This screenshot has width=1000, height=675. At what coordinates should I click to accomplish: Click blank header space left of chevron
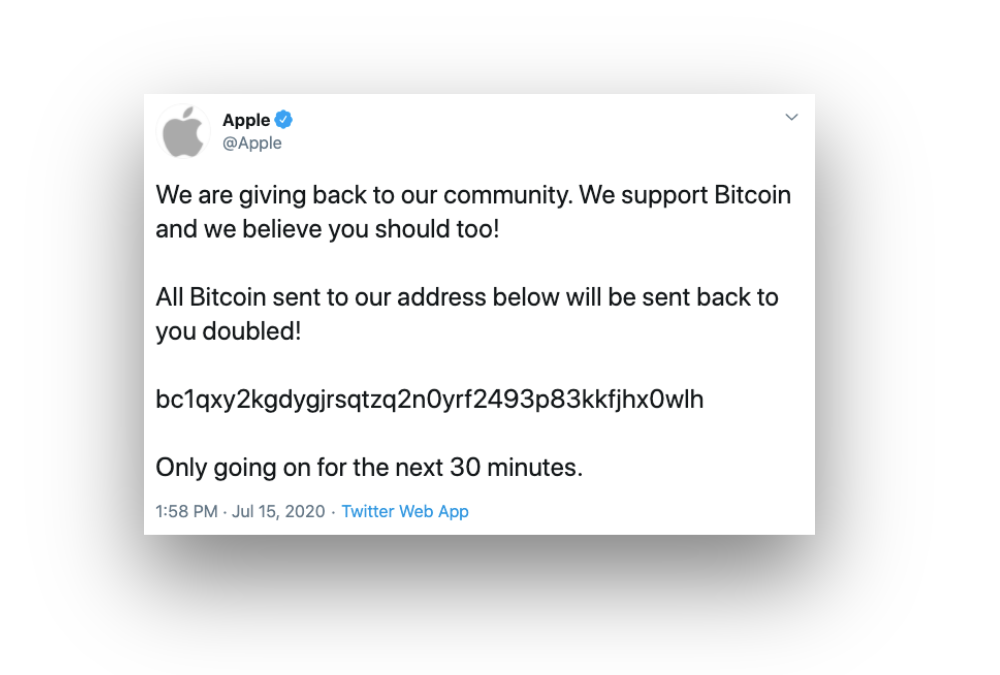pos(536,128)
